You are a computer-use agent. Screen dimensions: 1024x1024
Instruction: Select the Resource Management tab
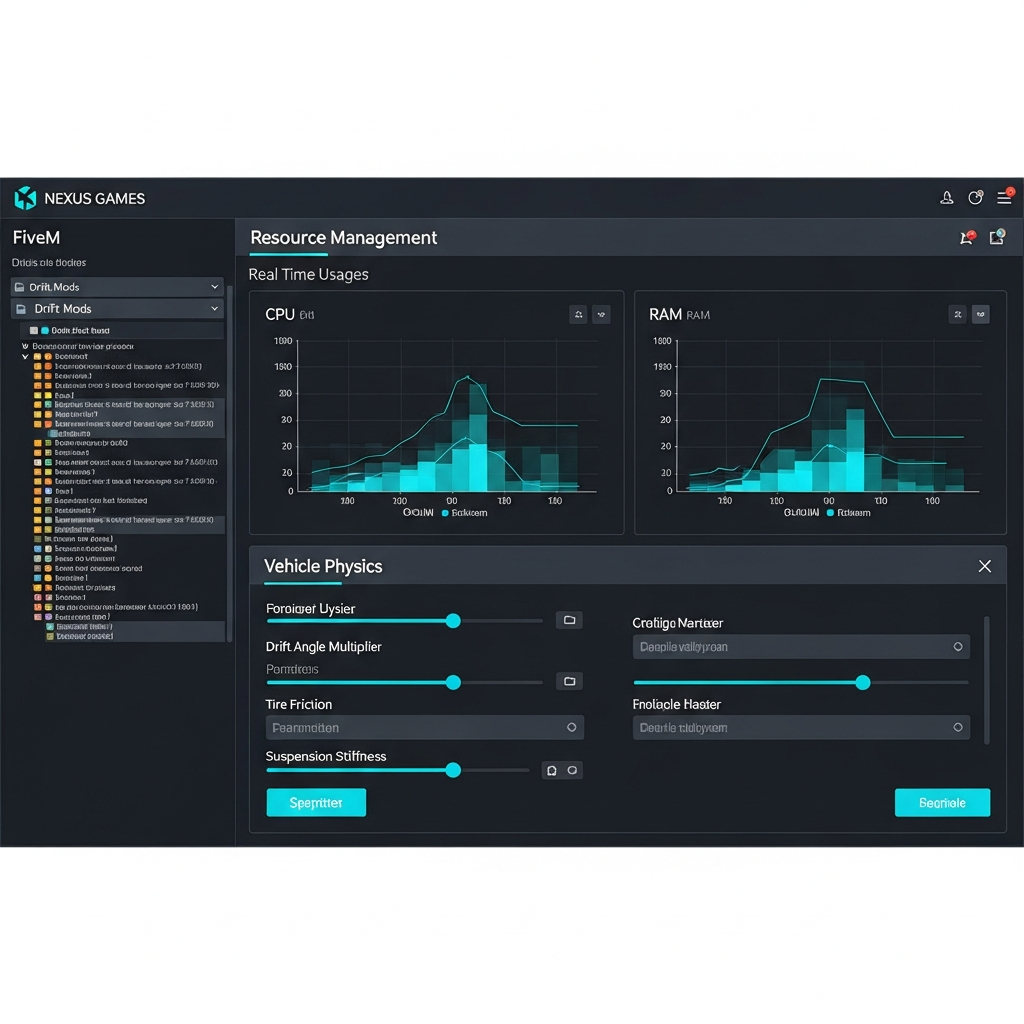click(x=344, y=238)
